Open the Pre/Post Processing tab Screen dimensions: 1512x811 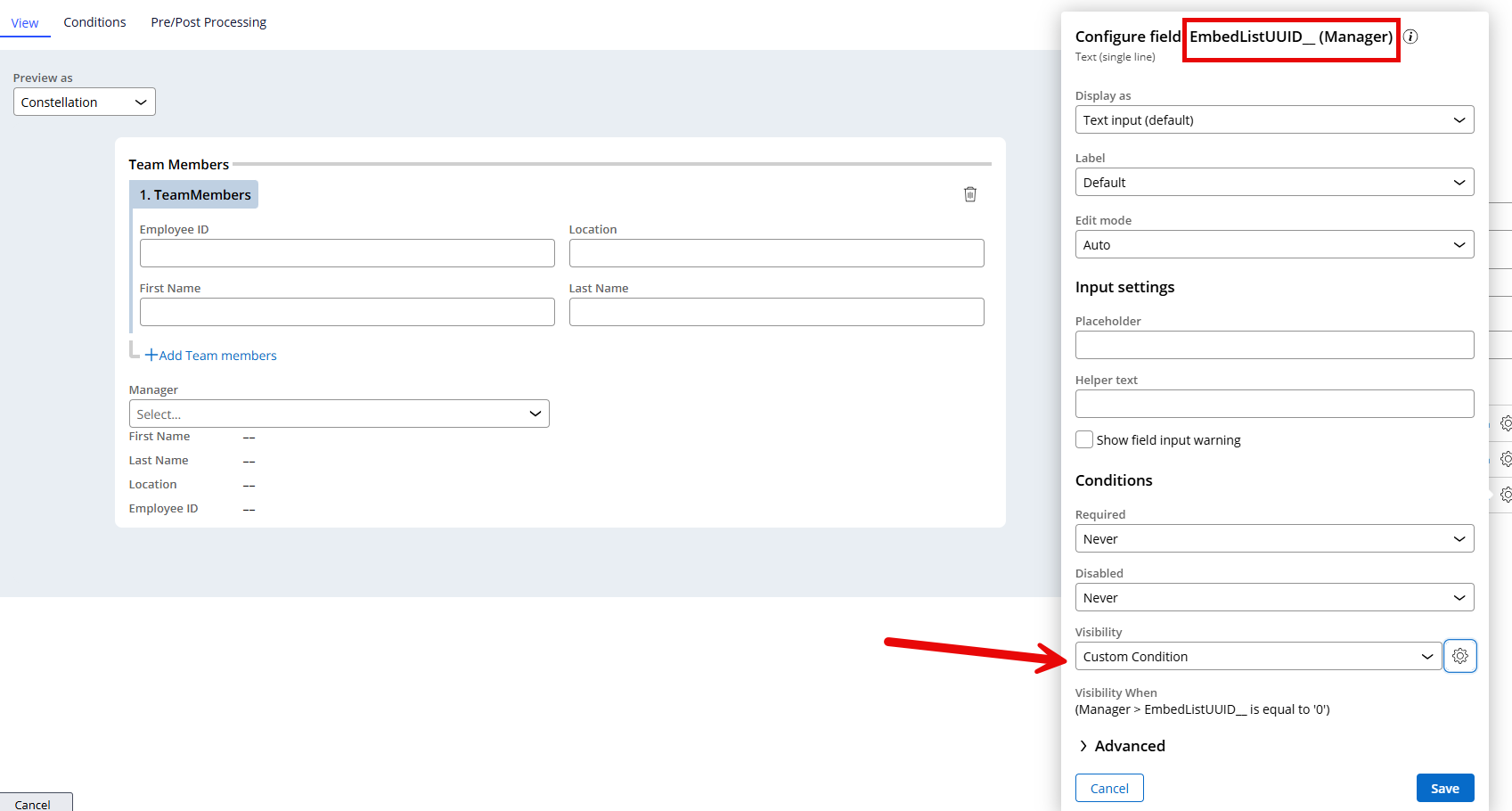point(208,21)
